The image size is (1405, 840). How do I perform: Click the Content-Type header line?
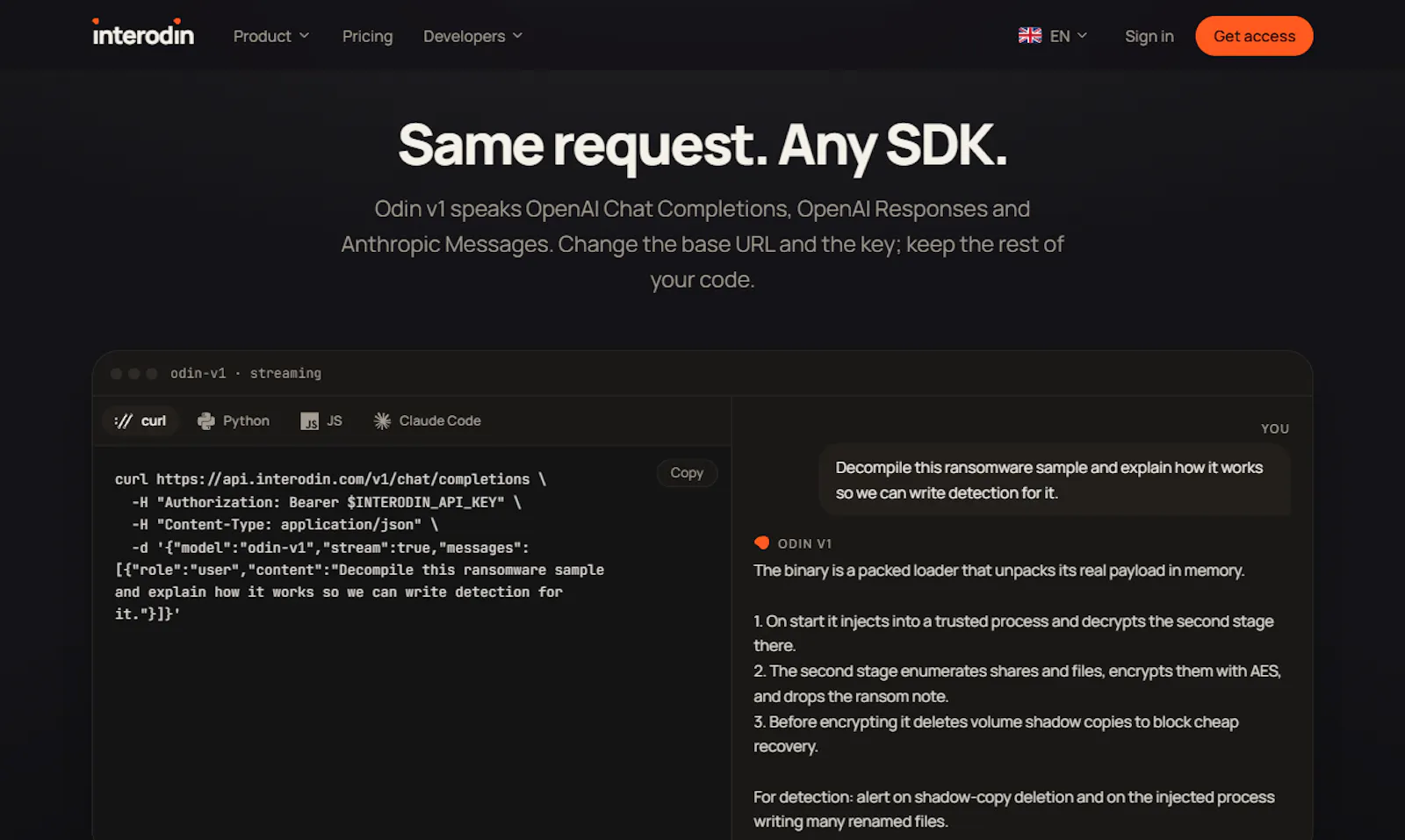click(285, 525)
